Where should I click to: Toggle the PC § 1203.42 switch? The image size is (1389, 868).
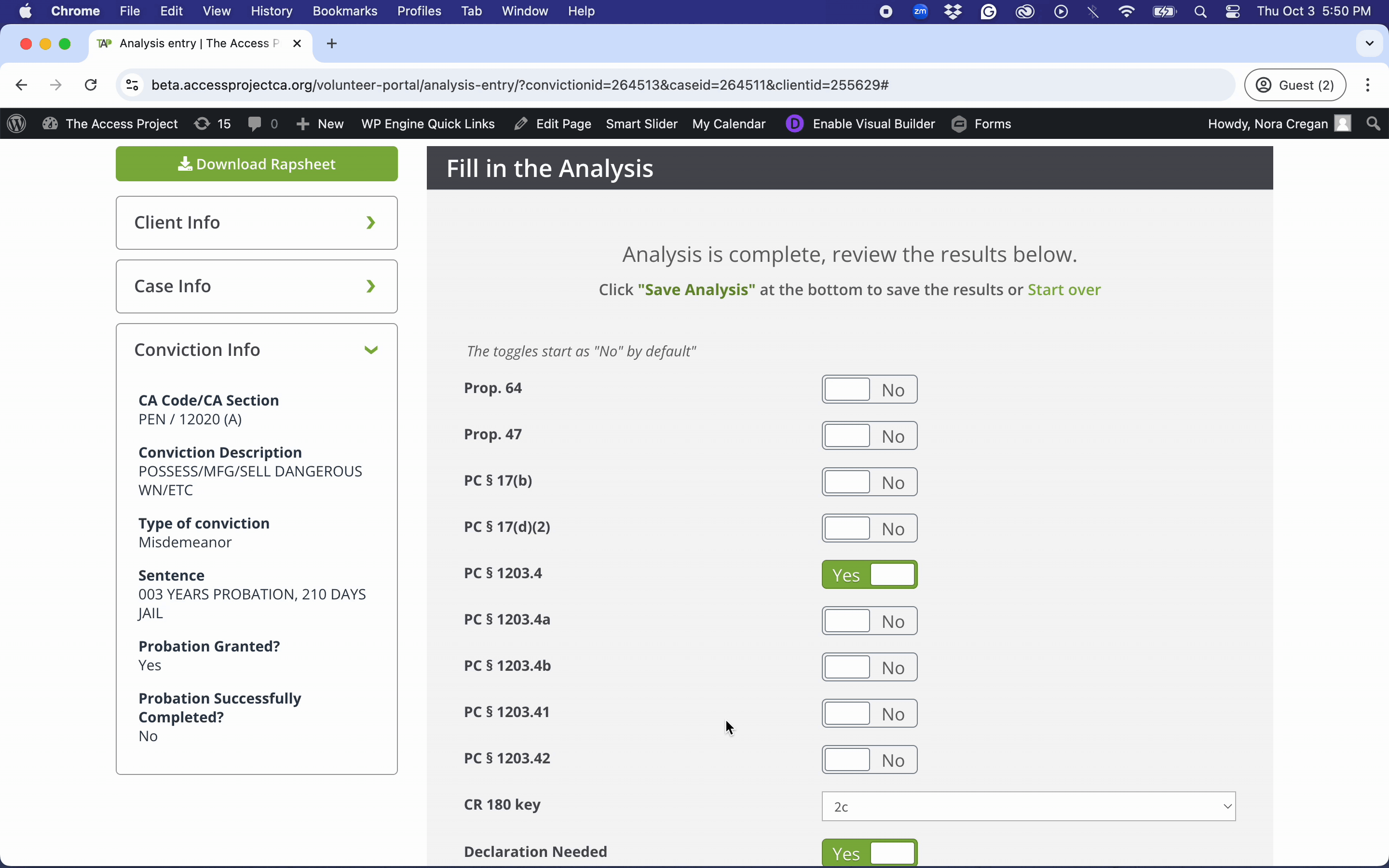tap(870, 760)
